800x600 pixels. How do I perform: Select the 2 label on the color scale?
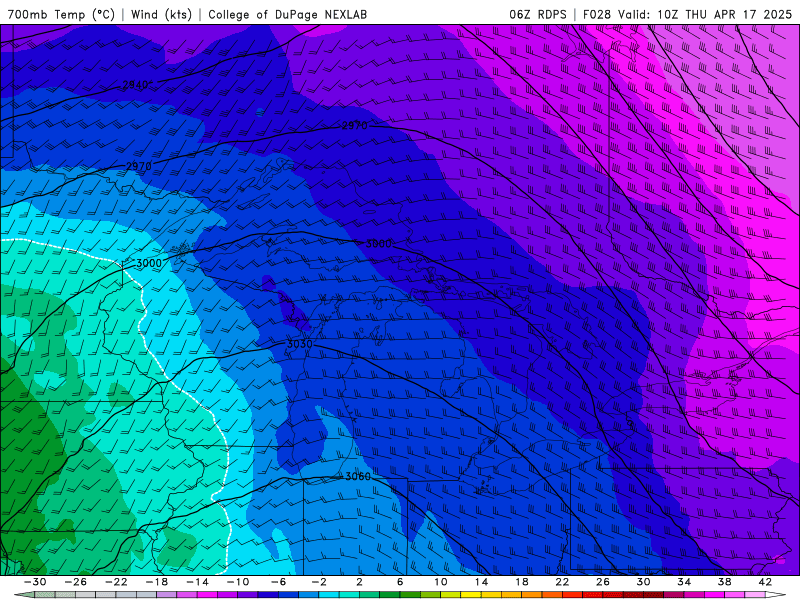[360, 582]
